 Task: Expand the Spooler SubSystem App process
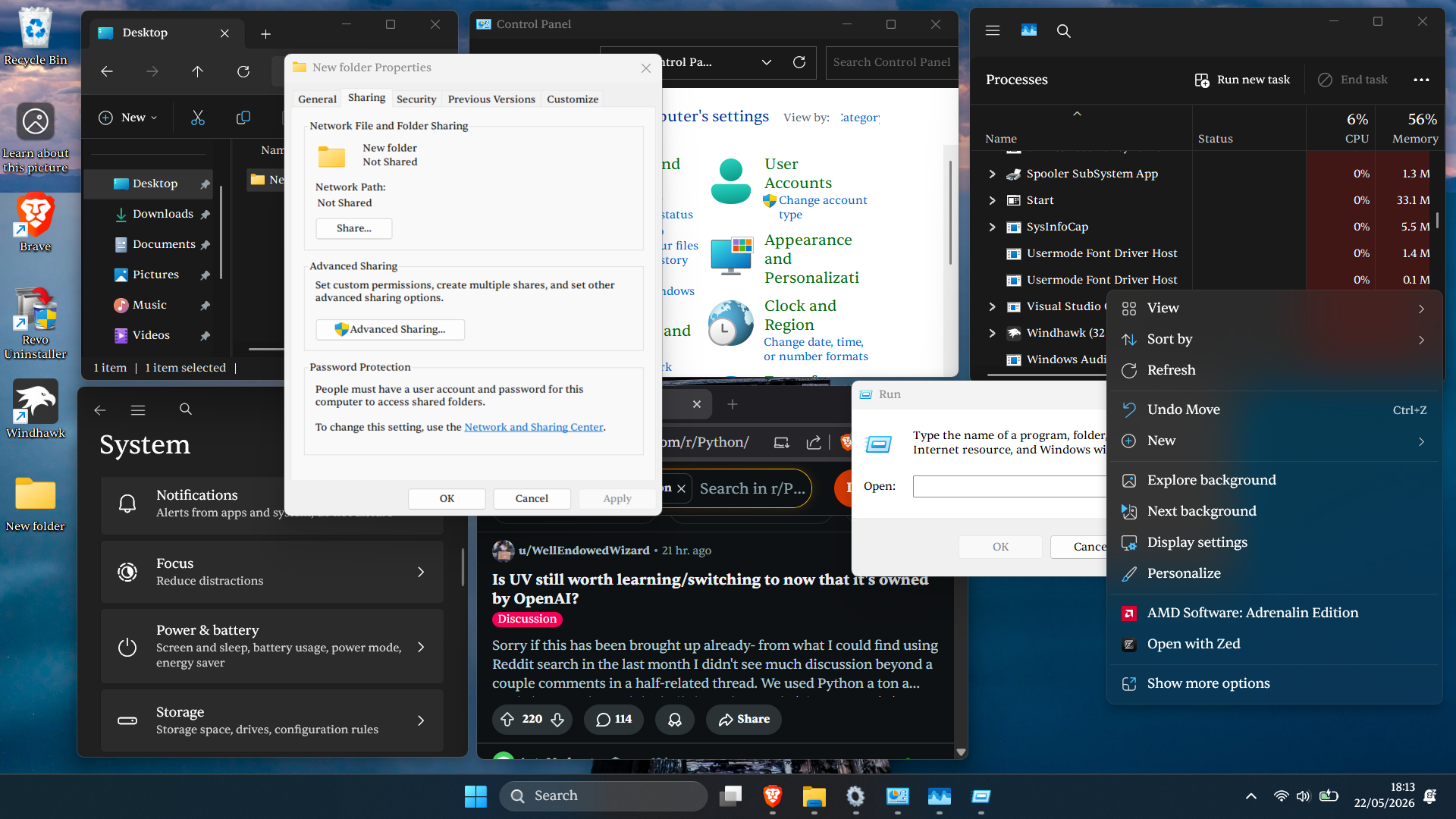point(992,174)
